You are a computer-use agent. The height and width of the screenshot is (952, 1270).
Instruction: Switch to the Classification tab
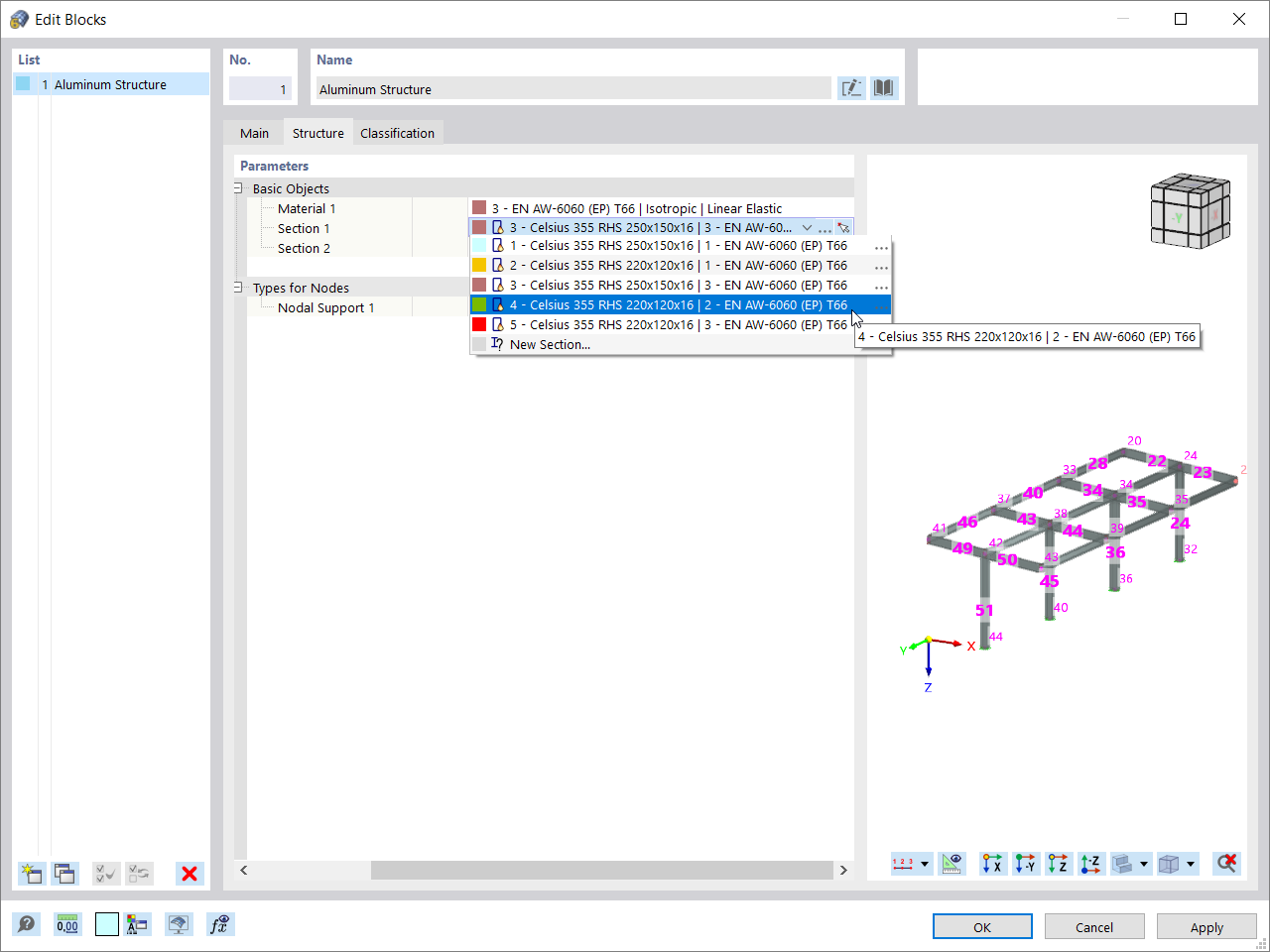click(x=398, y=132)
